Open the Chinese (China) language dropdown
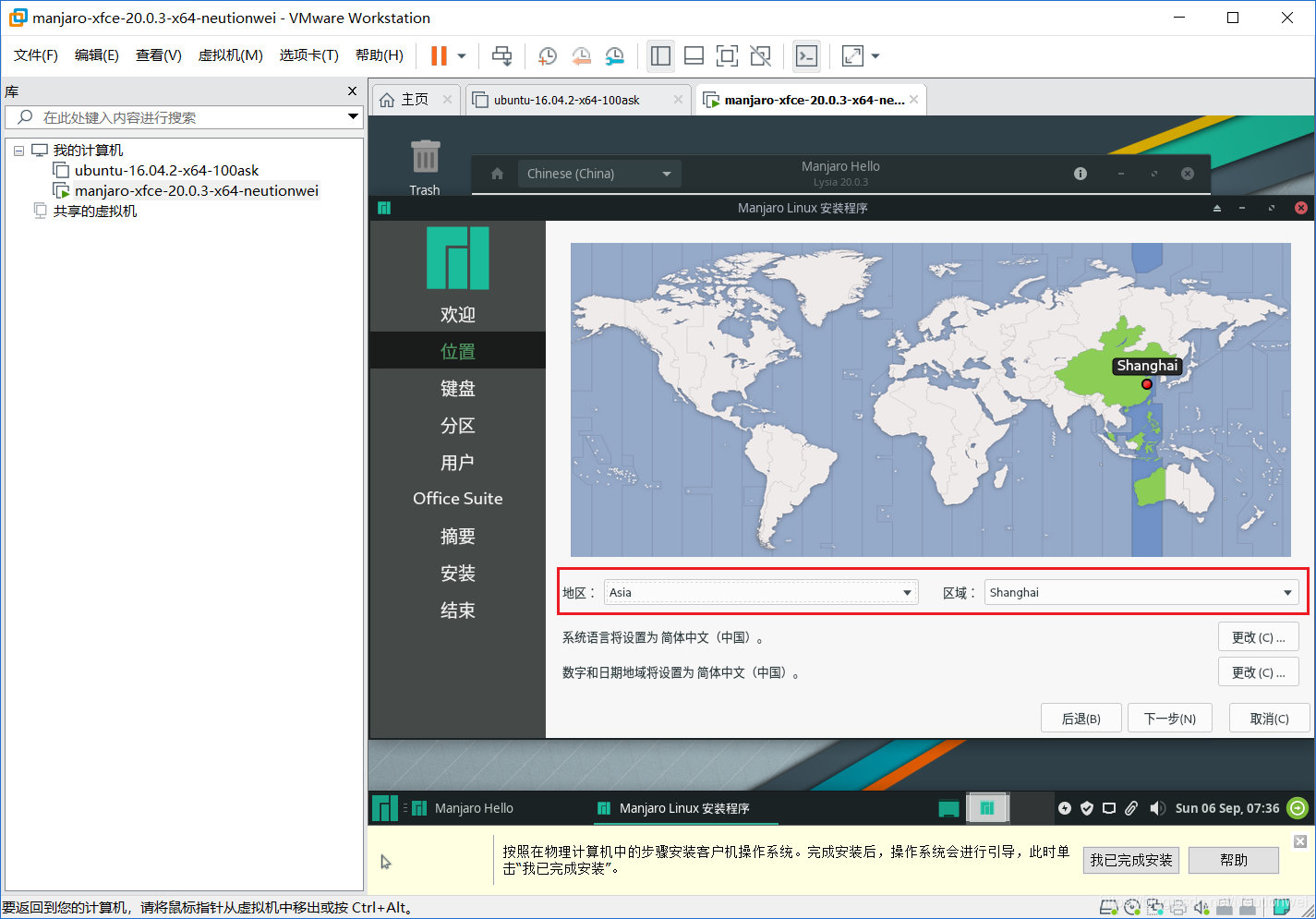The width and height of the screenshot is (1316, 919). pyautogui.click(x=598, y=174)
